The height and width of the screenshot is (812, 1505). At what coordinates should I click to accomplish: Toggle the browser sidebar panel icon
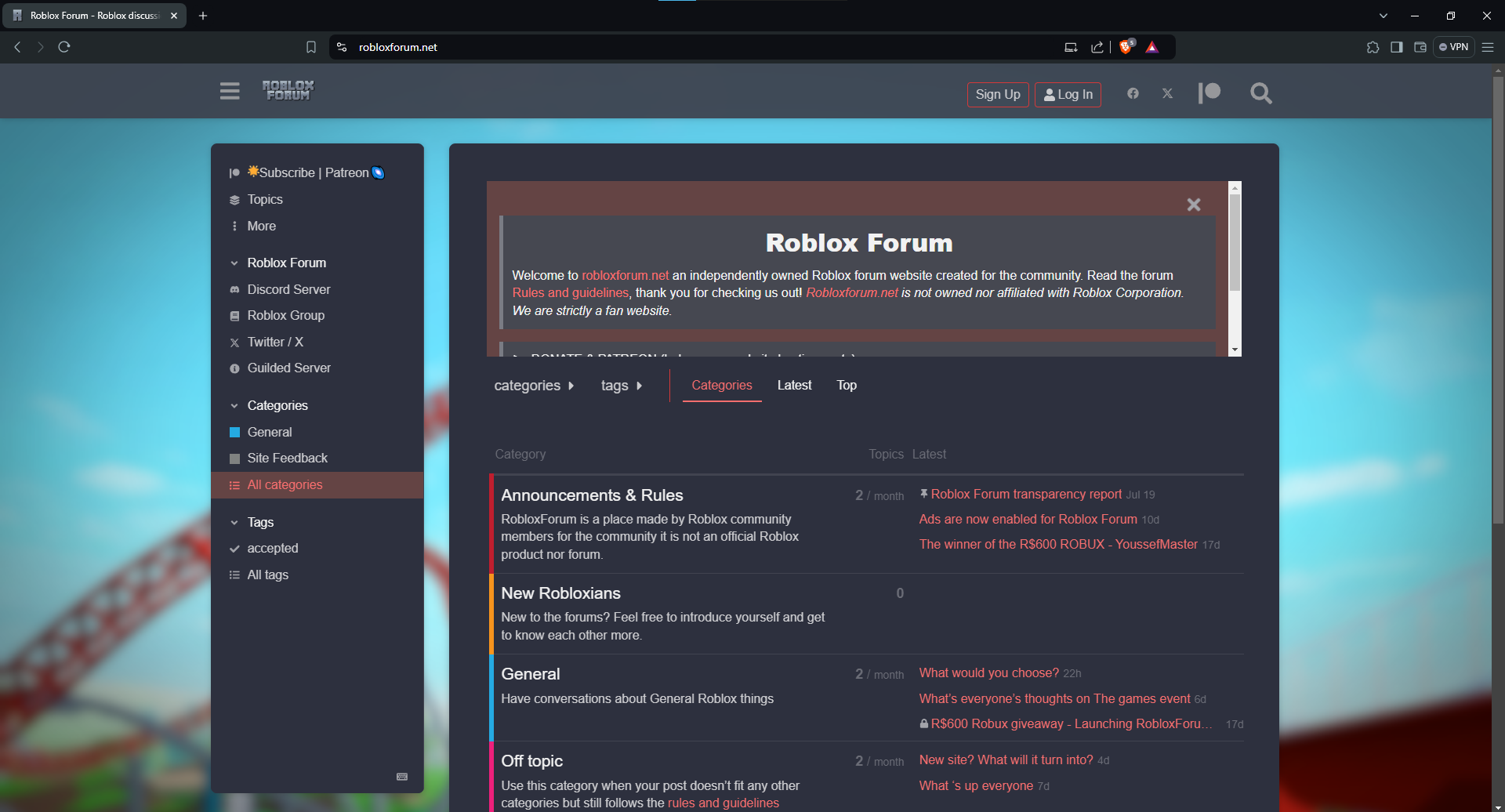[1396, 47]
